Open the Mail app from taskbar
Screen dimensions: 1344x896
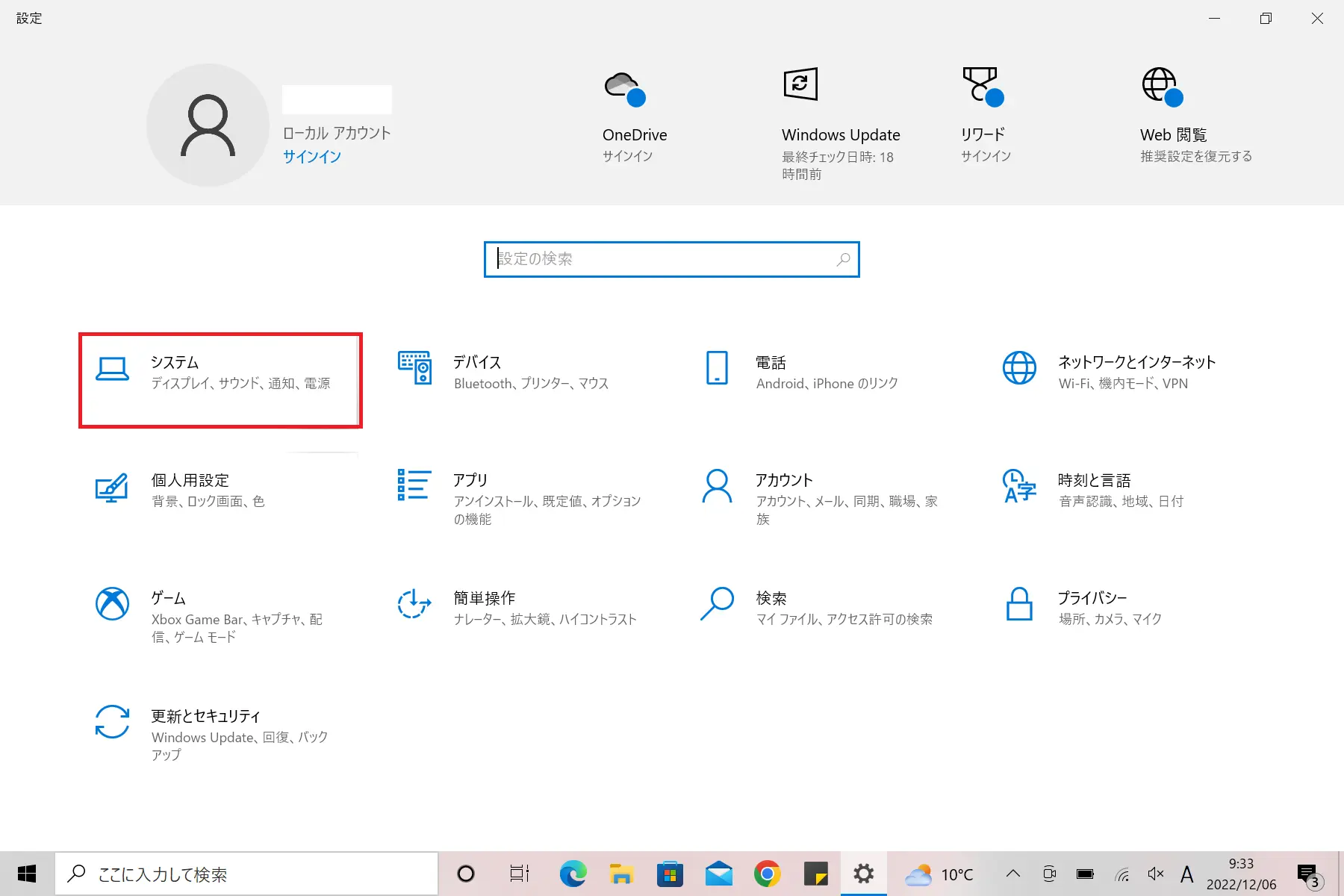coord(718,874)
